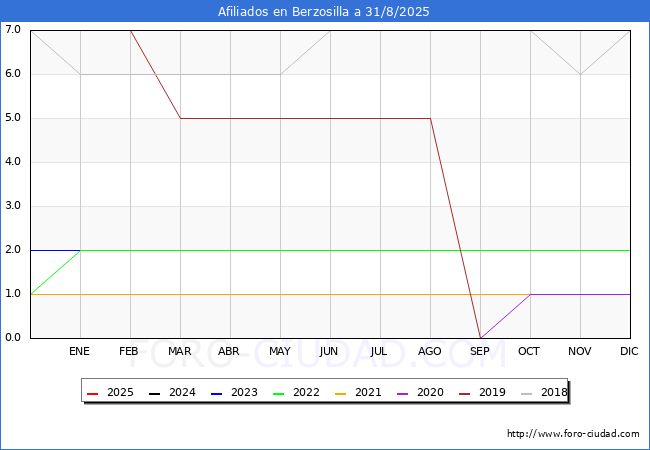The height and width of the screenshot is (450, 650).
Task: Click the MAY month axis label
Action: tap(280, 351)
